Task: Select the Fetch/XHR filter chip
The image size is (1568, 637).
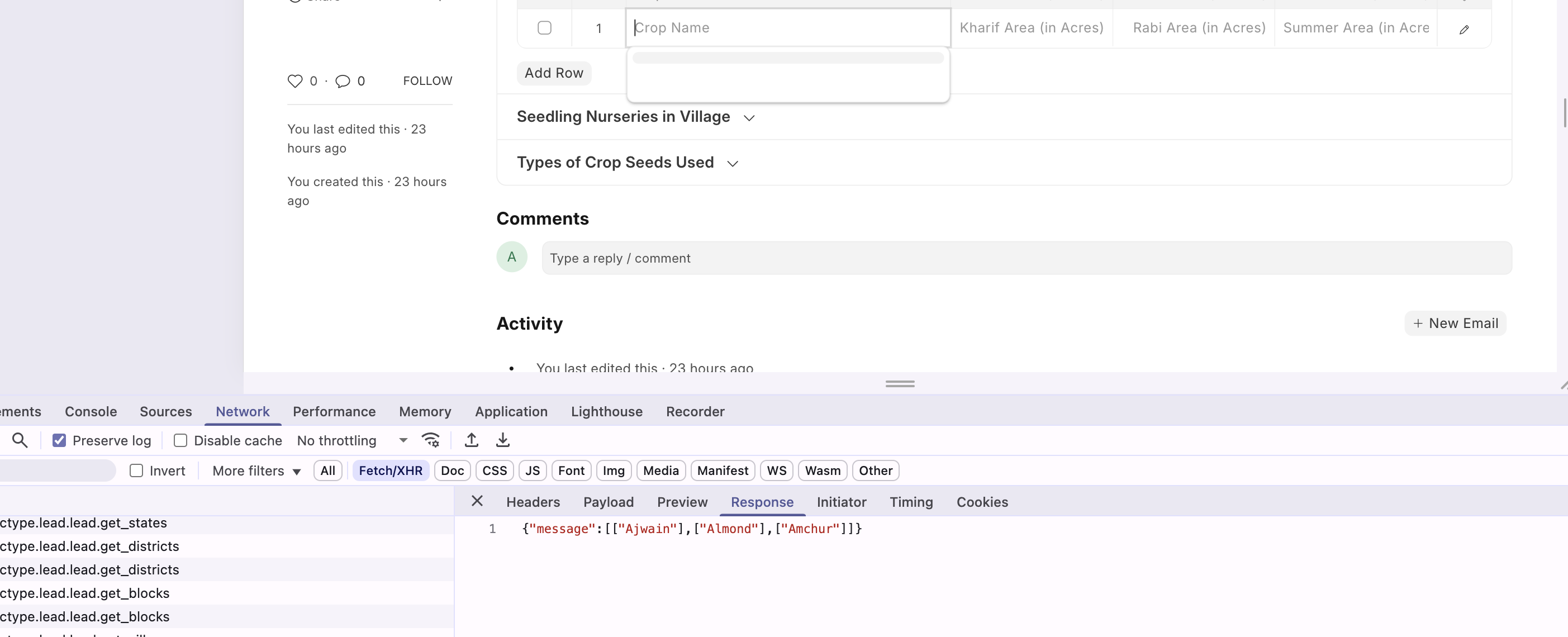Action: (x=390, y=470)
